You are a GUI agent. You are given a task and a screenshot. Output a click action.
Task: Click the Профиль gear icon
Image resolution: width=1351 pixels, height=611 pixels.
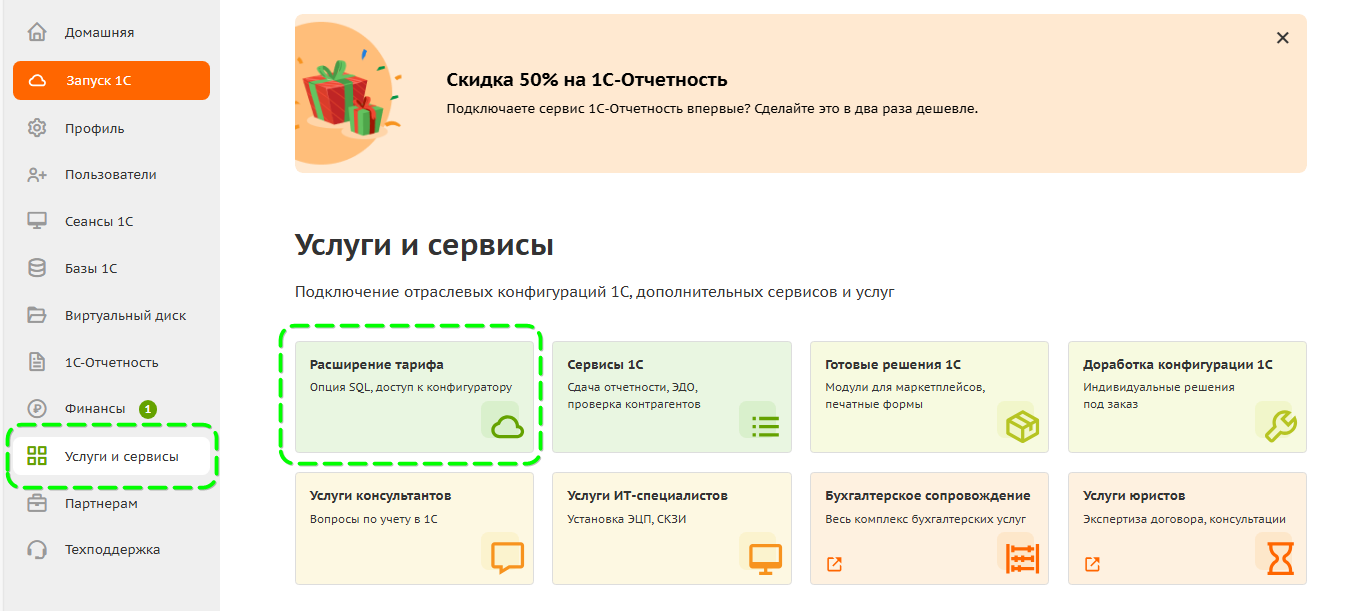click(37, 128)
